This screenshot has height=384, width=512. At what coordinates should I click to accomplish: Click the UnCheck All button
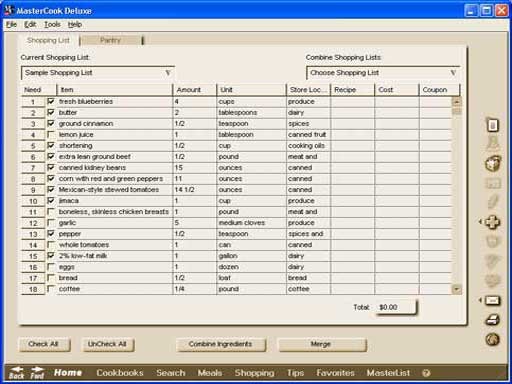pos(107,344)
